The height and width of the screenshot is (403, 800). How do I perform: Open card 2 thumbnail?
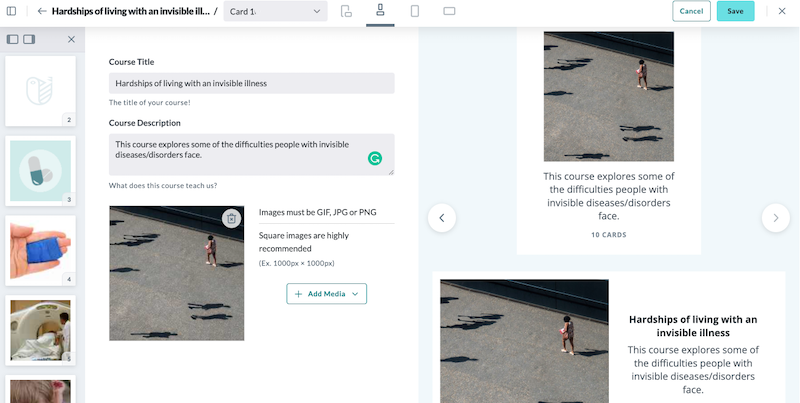point(40,91)
